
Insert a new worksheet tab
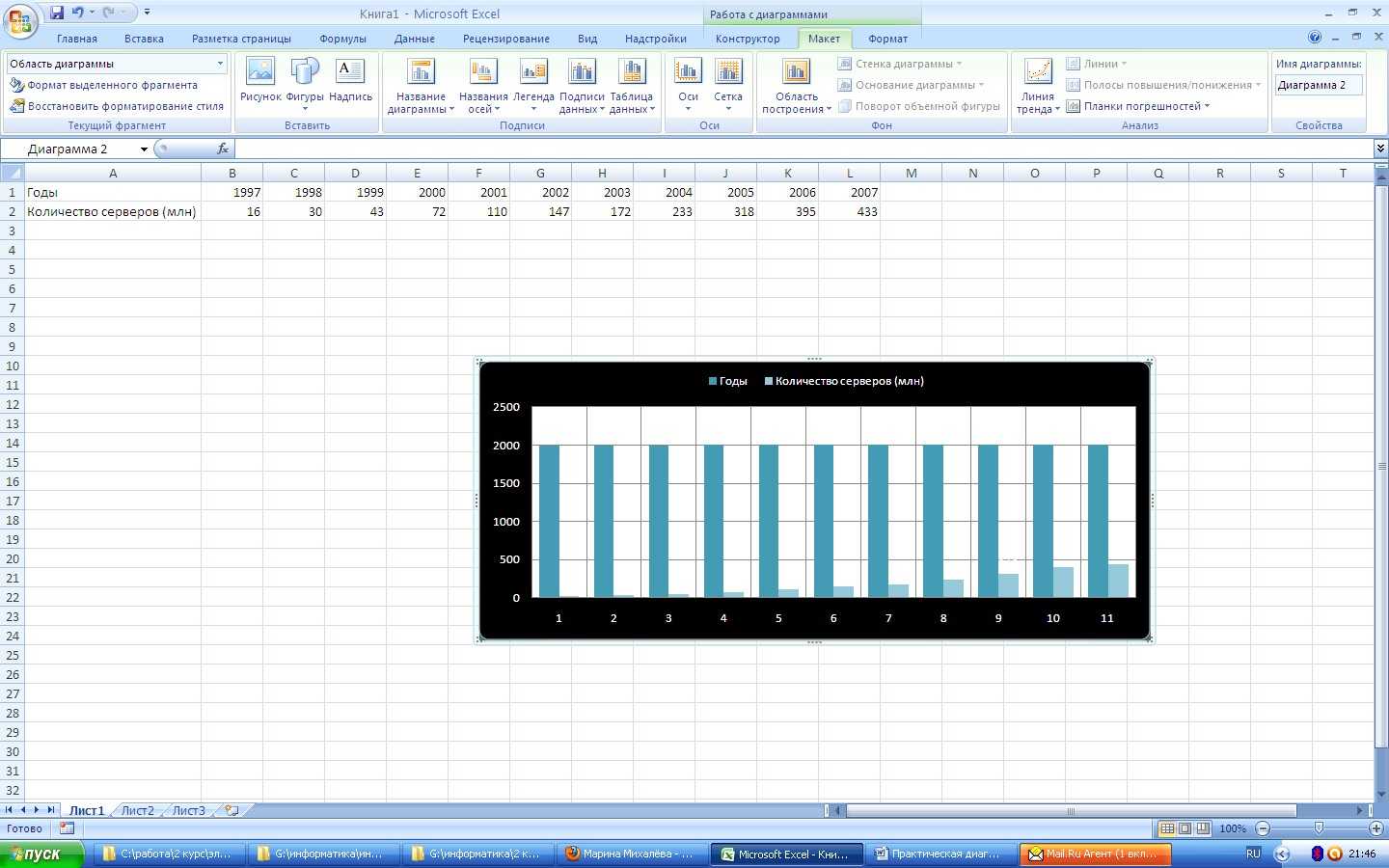coord(231,810)
